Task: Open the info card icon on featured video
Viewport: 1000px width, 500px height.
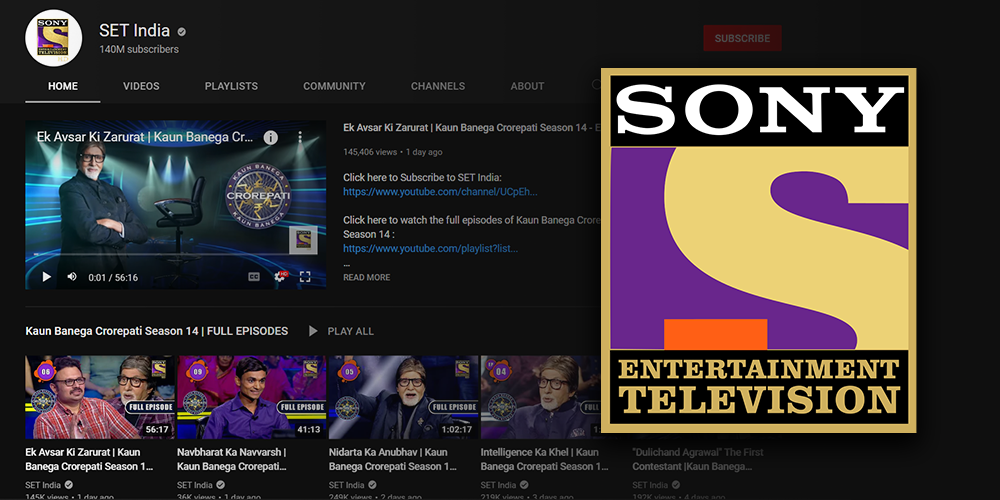Action: [x=270, y=137]
